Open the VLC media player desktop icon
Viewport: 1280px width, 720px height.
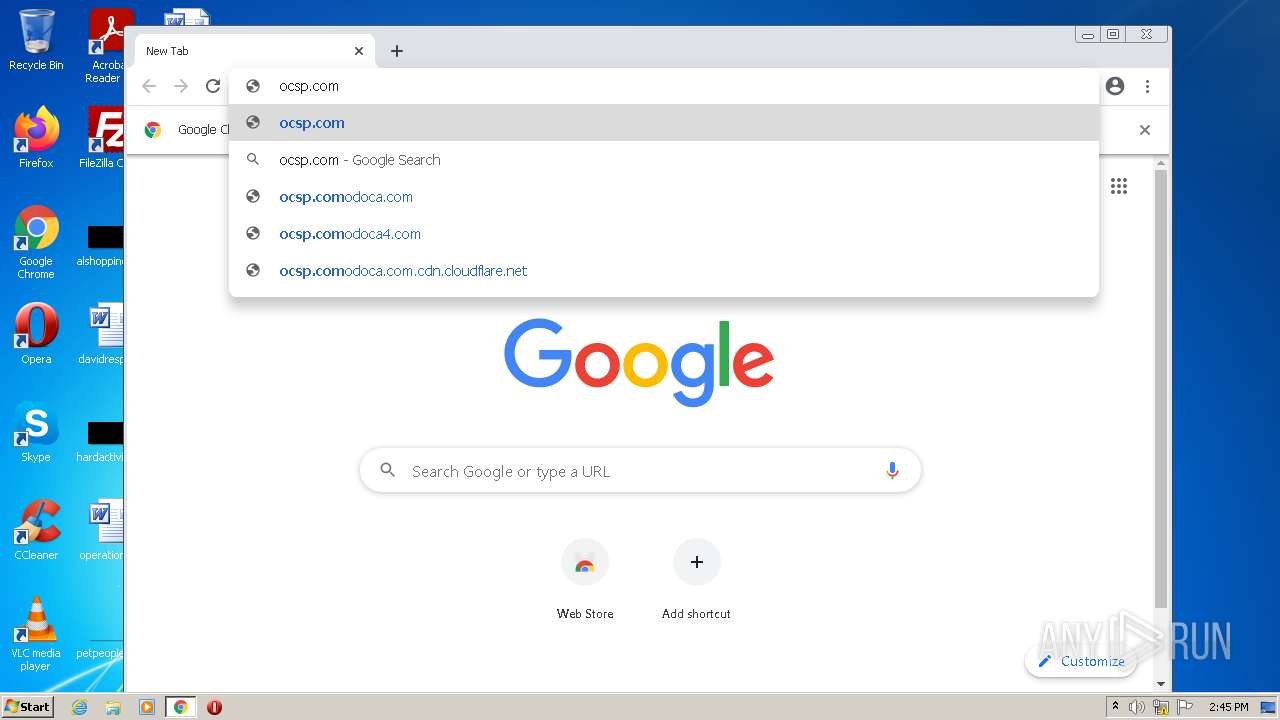tap(36, 634)
